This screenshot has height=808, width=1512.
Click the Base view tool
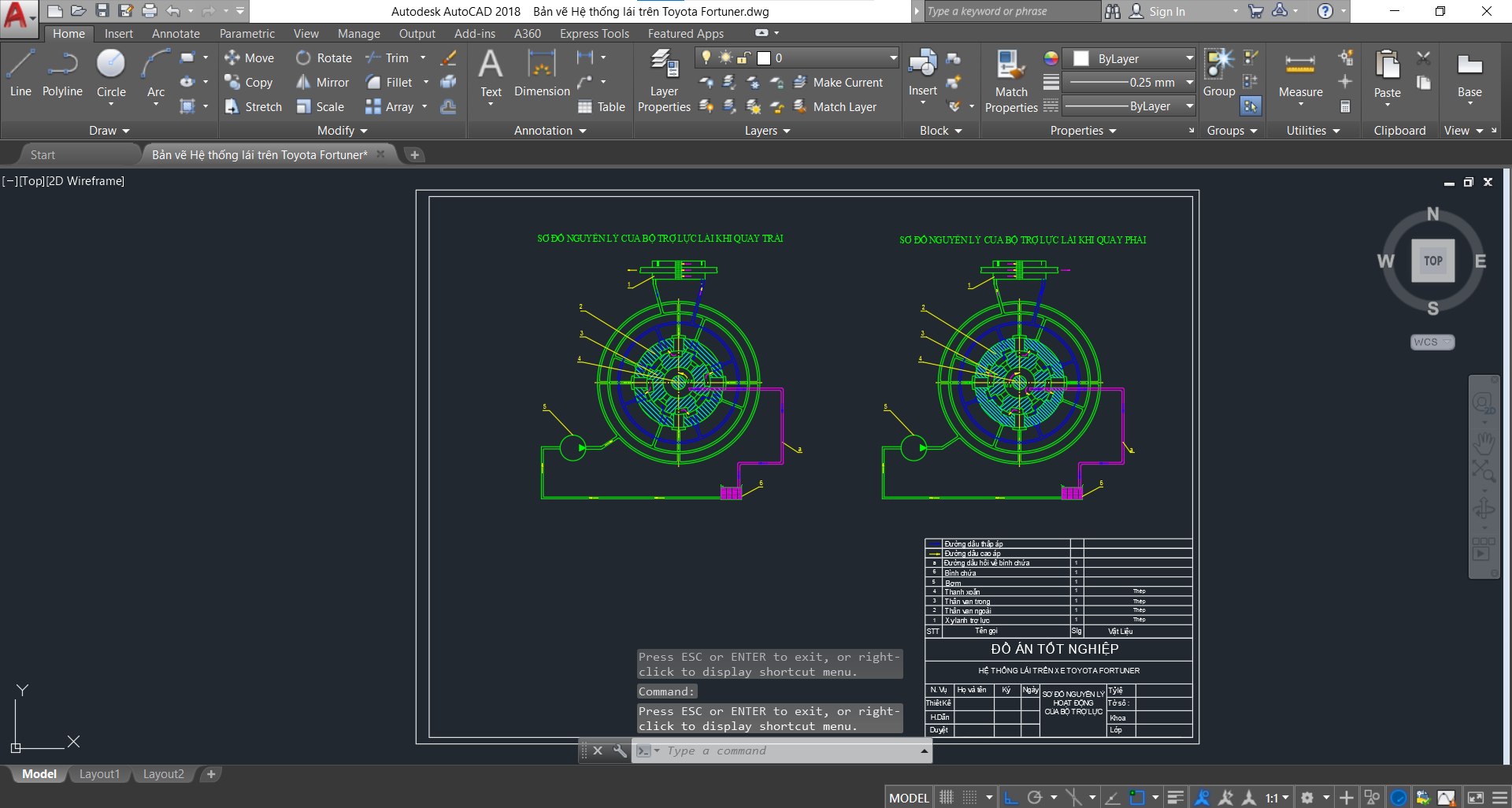click(x=1469, y=75)
